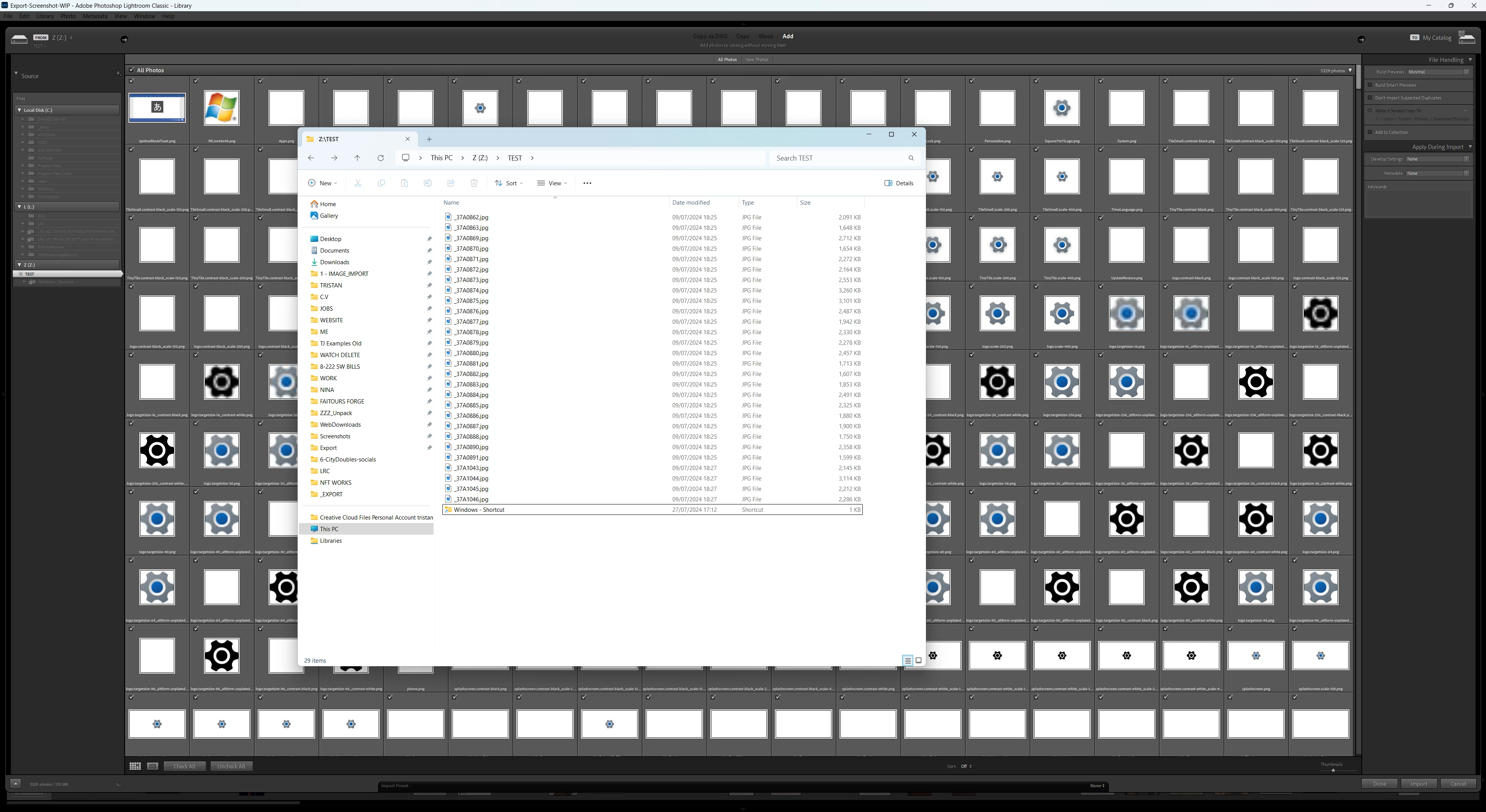Open the Metadata menu
Image resolution: width=1486 pixels, height=812 pixels.
94,16
